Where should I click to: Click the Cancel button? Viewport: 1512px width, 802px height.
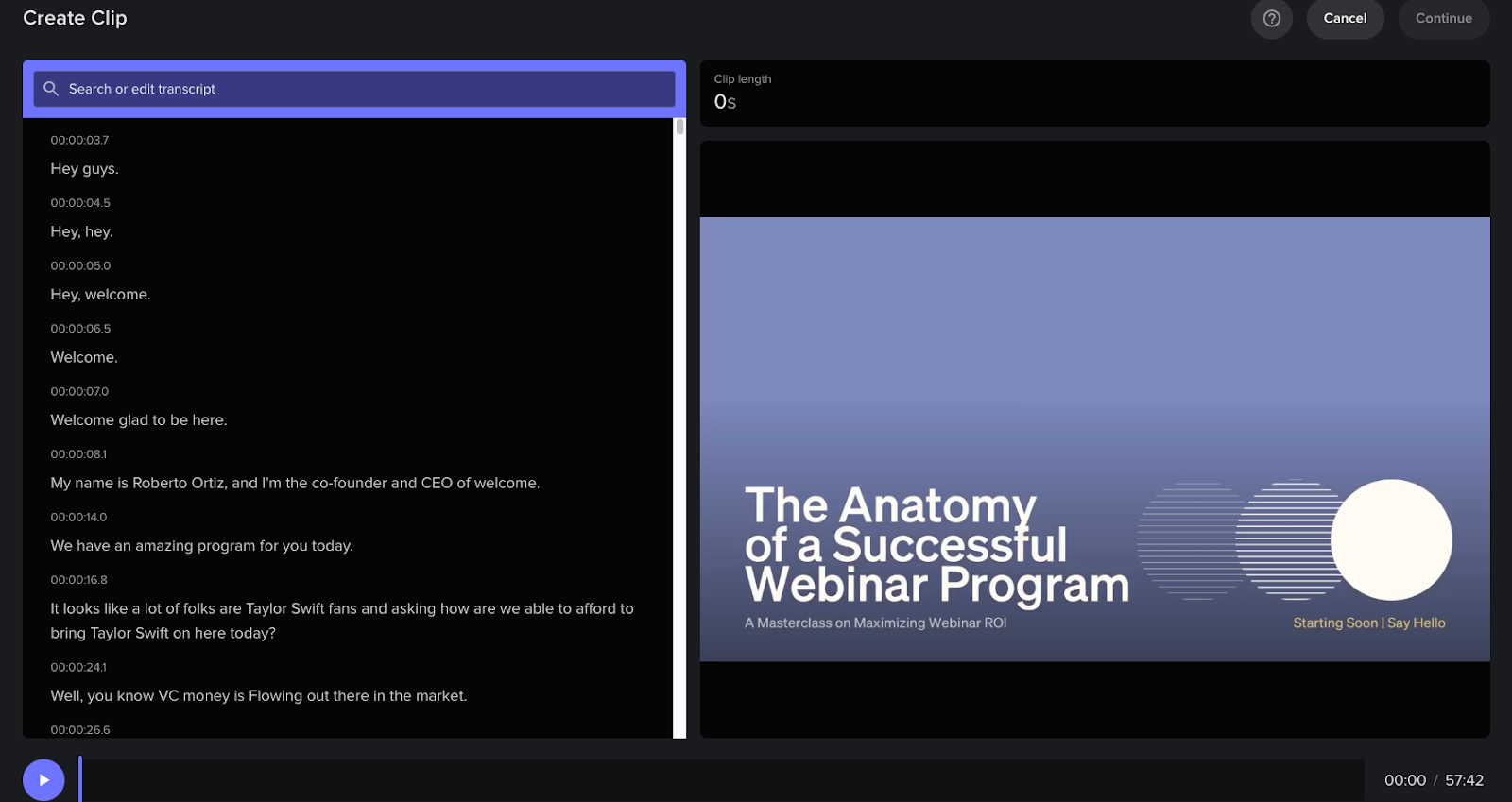tap(1345, 18)
